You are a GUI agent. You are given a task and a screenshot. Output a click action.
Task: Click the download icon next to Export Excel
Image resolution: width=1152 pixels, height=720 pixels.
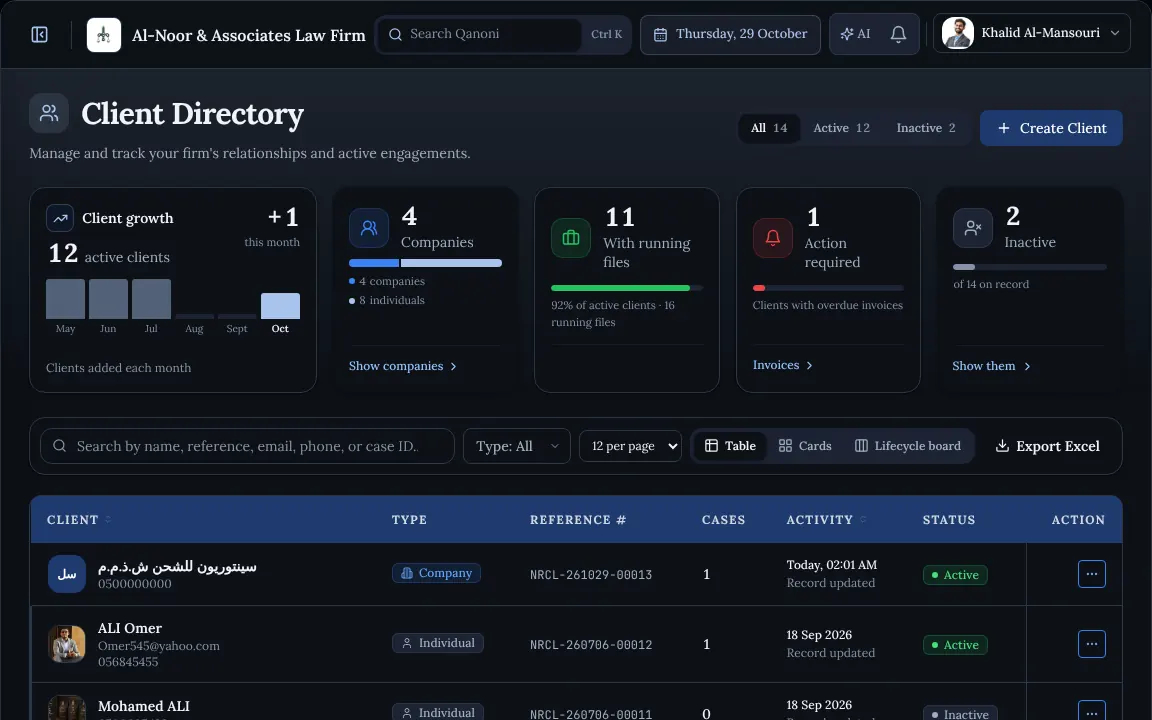coord(1002,446)
